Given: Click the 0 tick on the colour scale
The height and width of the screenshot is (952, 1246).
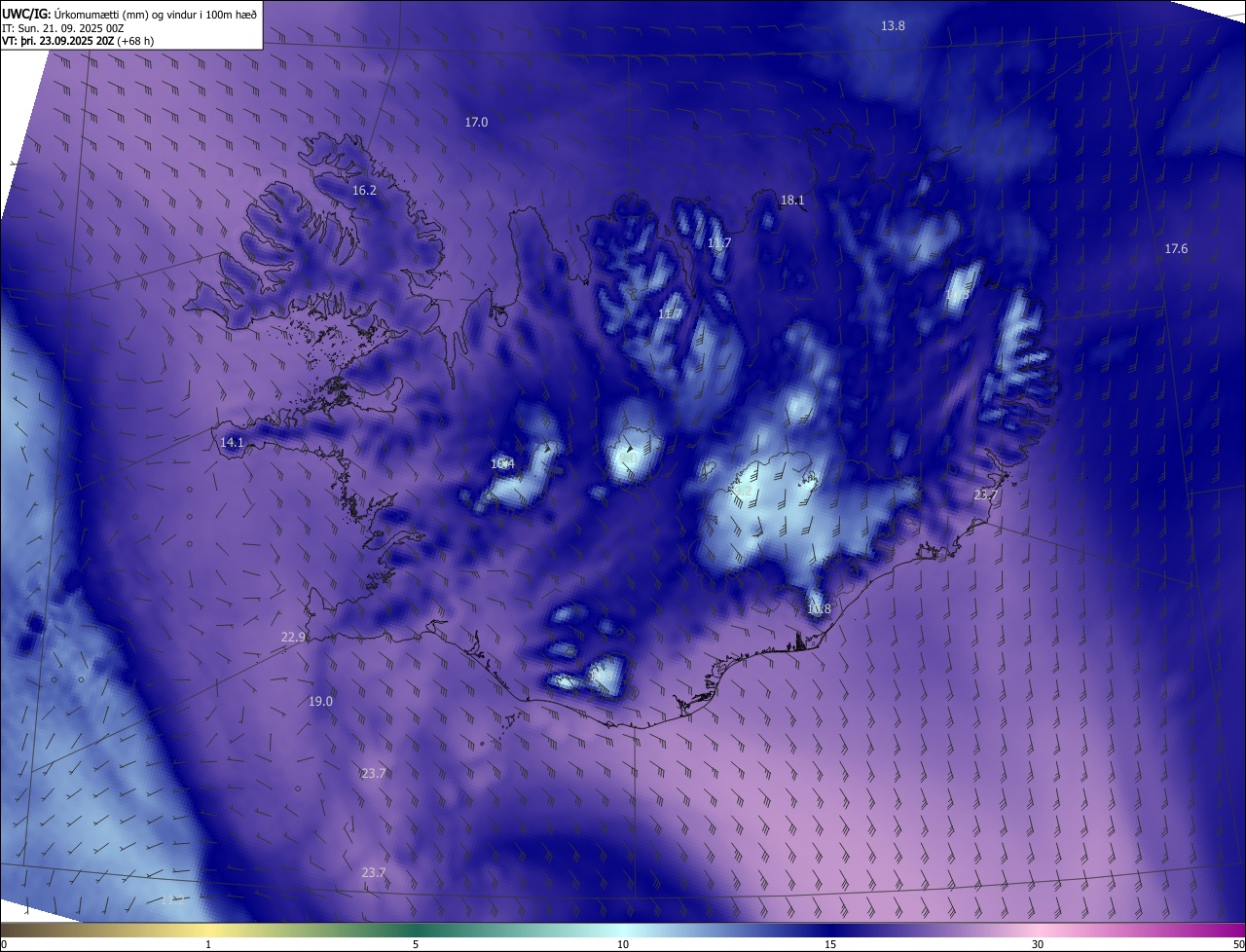Looking at the screenshot, I should point(3,944).
